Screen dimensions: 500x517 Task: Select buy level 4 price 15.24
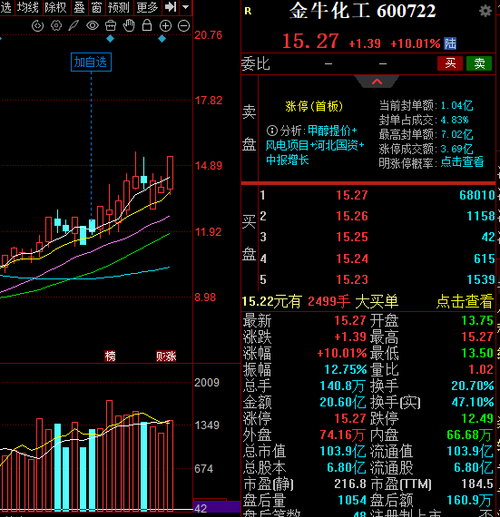tap(352, 259)
